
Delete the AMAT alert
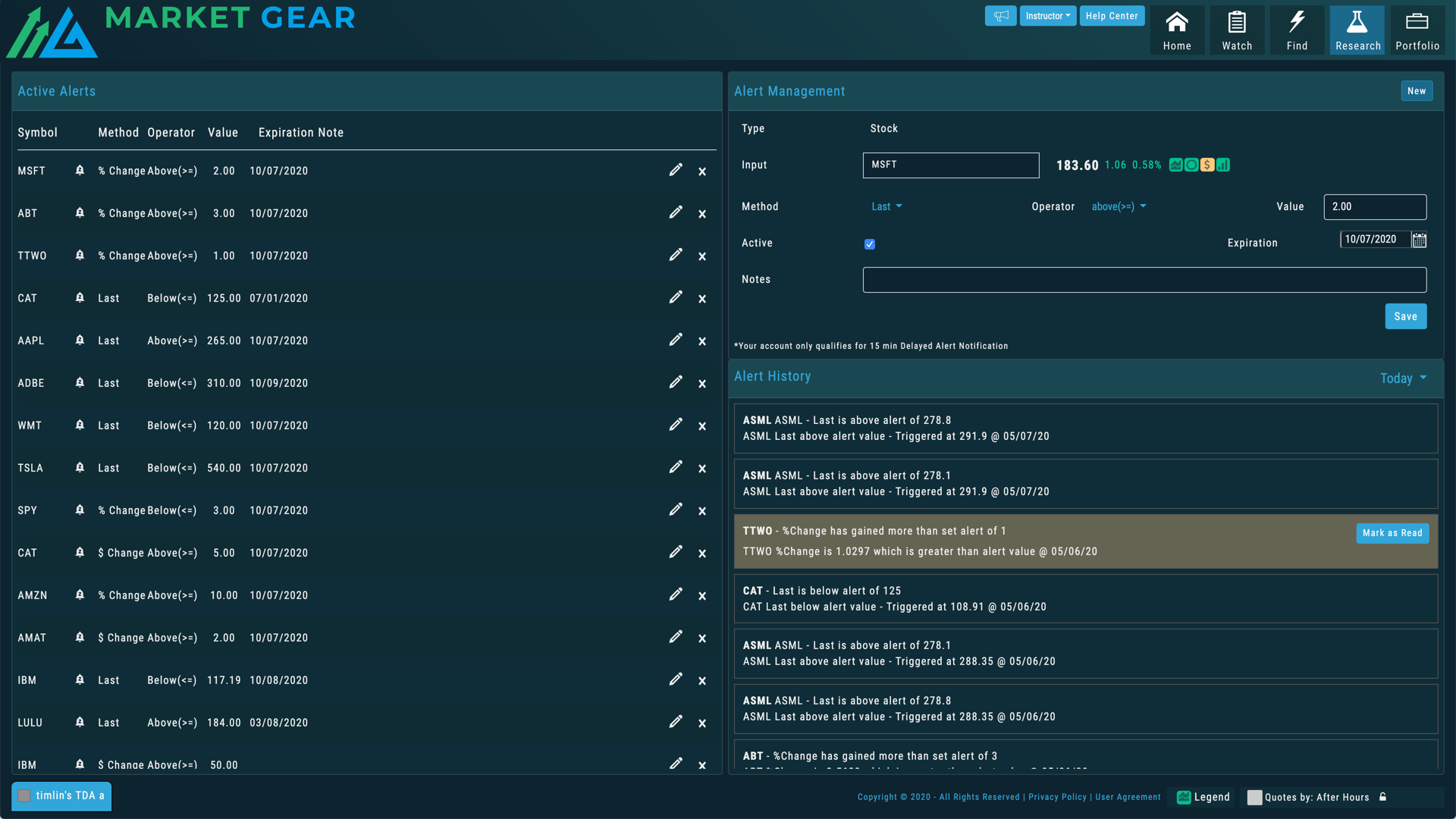702,639
